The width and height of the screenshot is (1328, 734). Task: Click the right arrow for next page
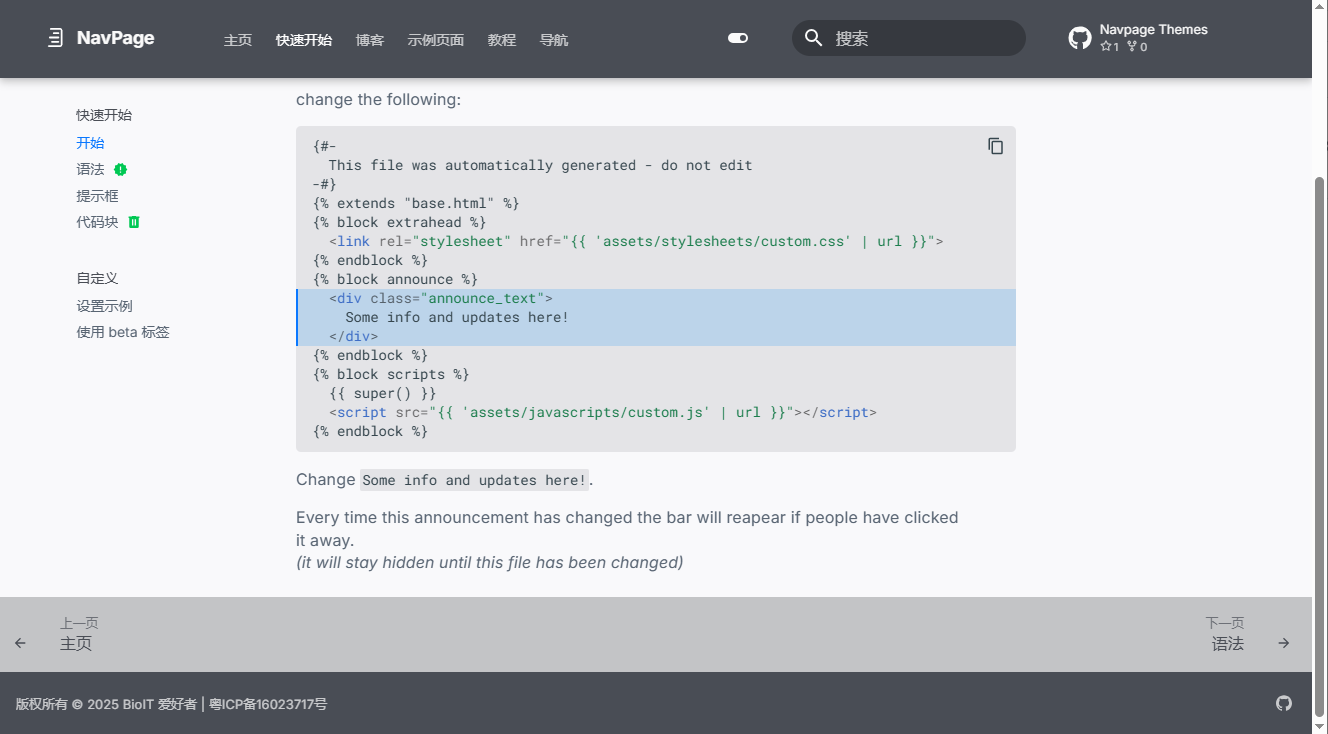1284,643
